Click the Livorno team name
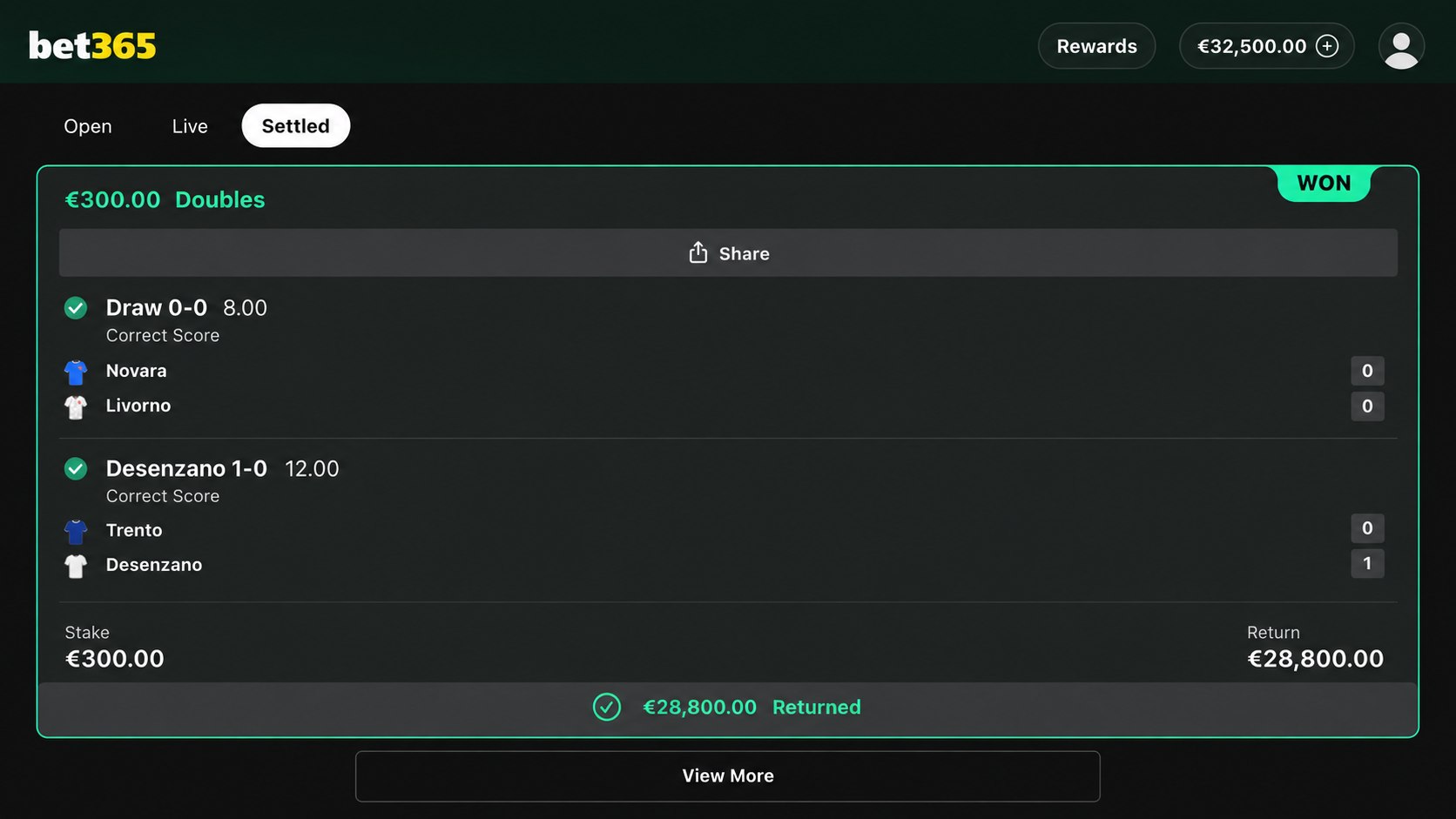This screenshot has width=1456, height=819. click(138, 406)
